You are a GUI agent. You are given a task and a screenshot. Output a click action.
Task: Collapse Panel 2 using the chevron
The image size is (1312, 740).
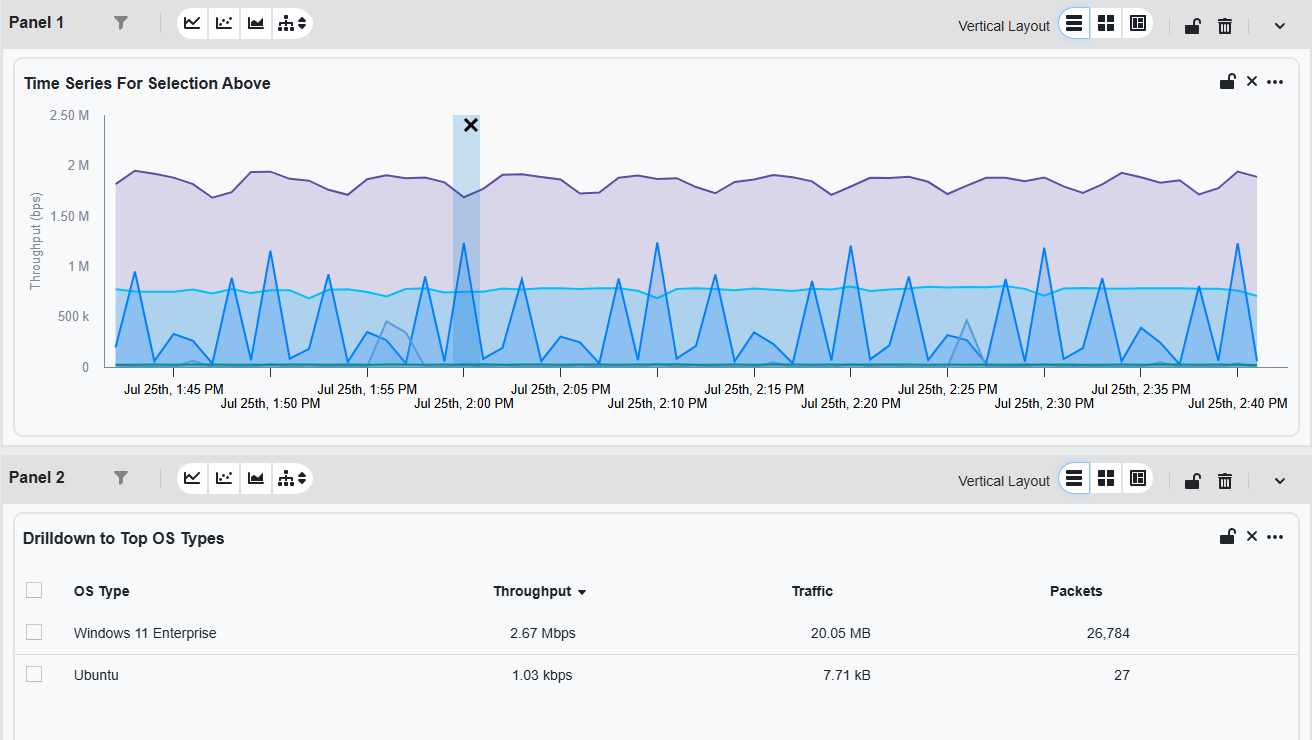point(1279,481)
